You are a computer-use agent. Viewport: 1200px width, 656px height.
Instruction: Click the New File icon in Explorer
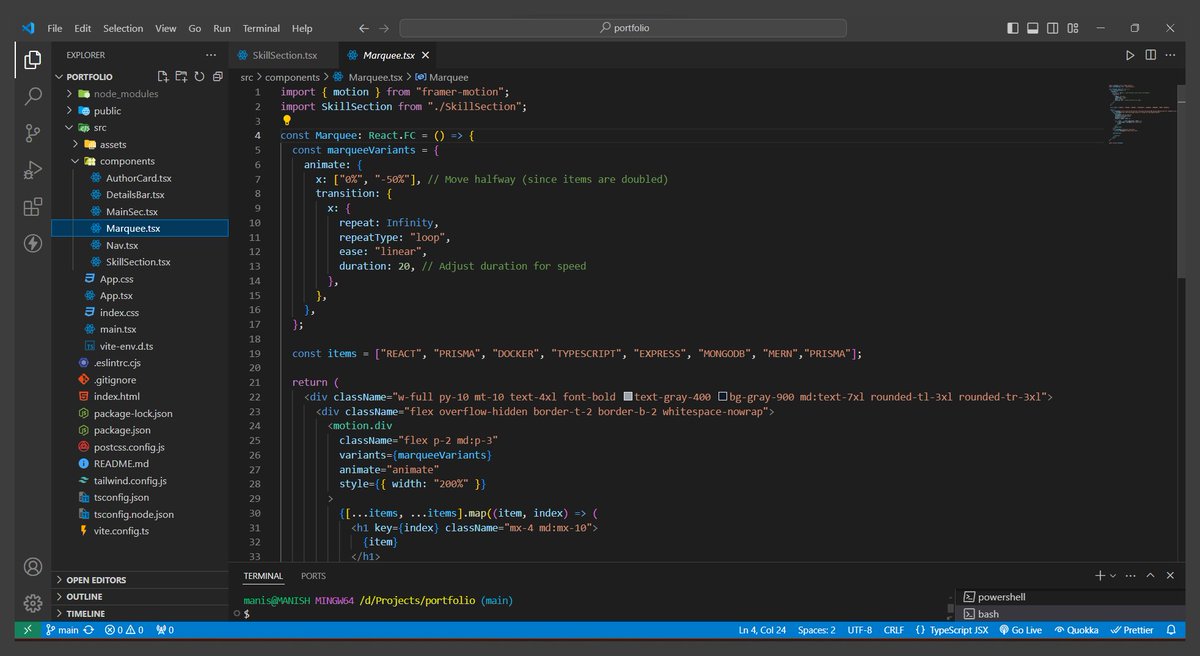point(163,76)
